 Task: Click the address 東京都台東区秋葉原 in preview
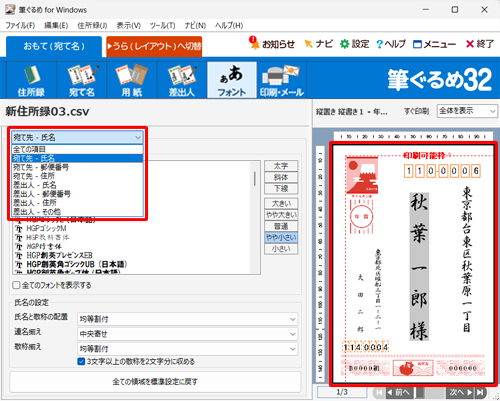coord(467,259)
